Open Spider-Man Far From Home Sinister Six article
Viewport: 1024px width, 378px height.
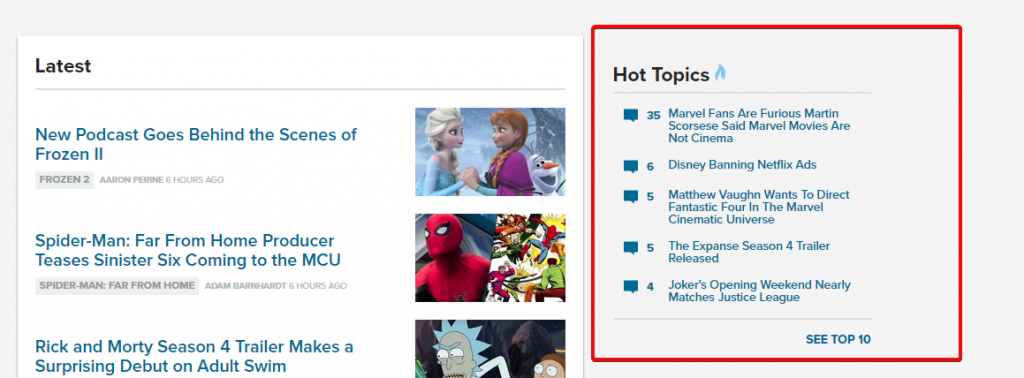[x=188, y=250]
